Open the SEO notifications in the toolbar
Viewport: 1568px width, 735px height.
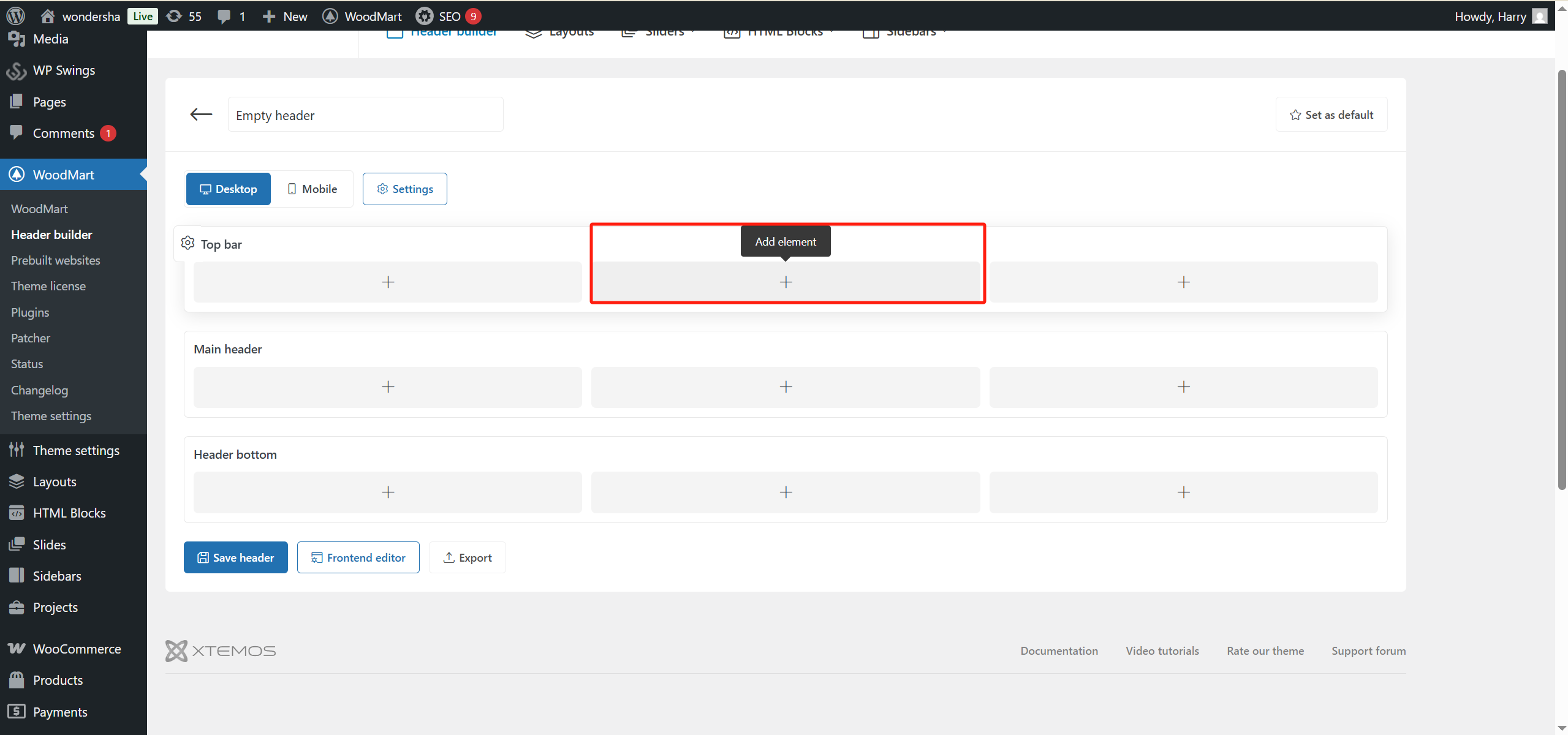point(448,16)
